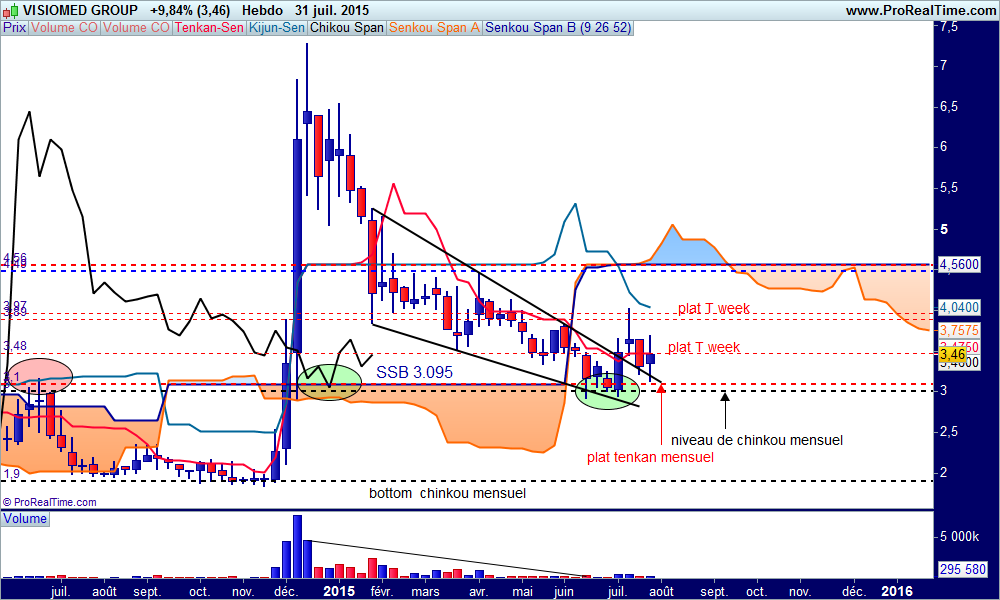
Task: Click the févr. month label on time axis
Action: pos(381,592)
